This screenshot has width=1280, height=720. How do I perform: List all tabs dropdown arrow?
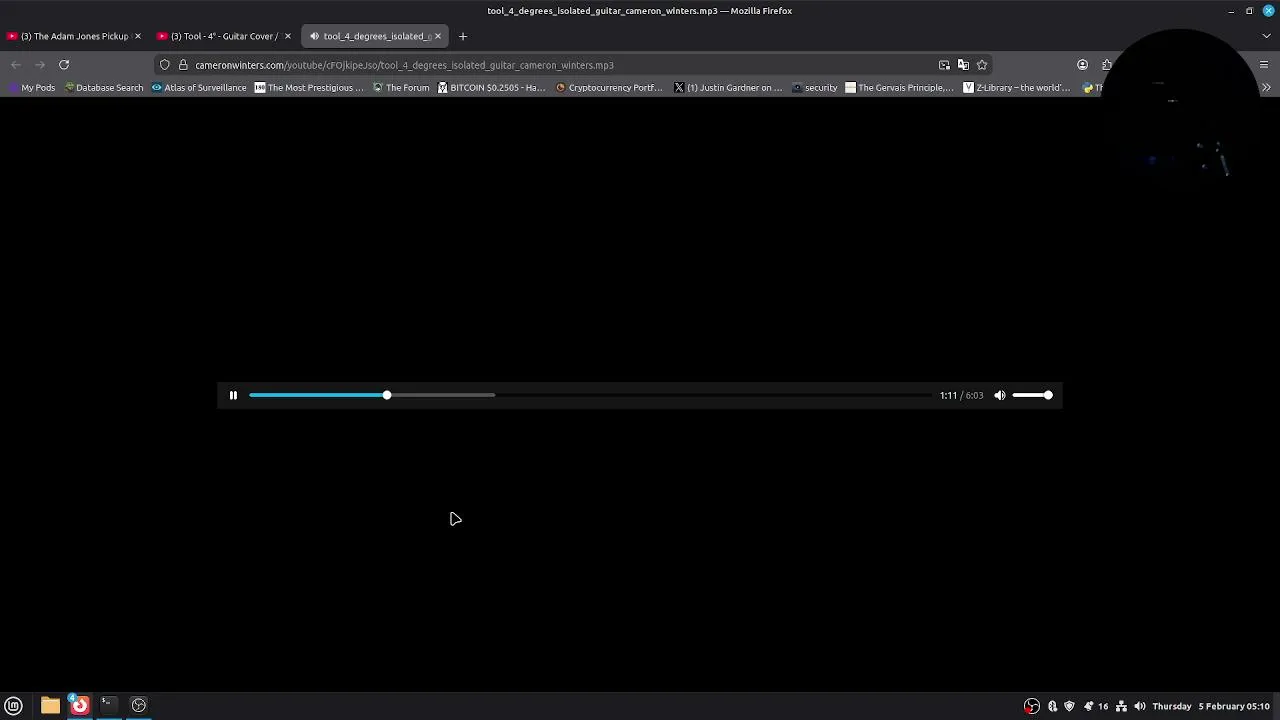pos(1266,36)
